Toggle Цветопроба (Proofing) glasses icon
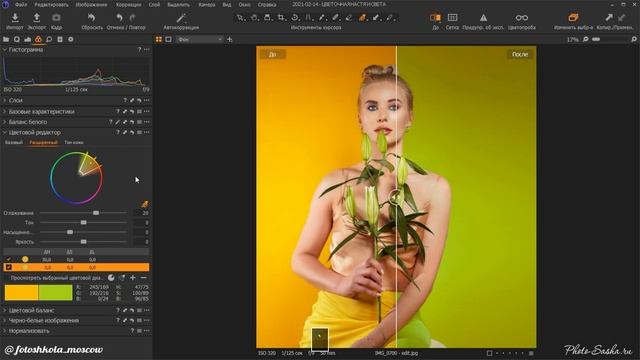Viewport: 640px width, 360px height. 522,18
